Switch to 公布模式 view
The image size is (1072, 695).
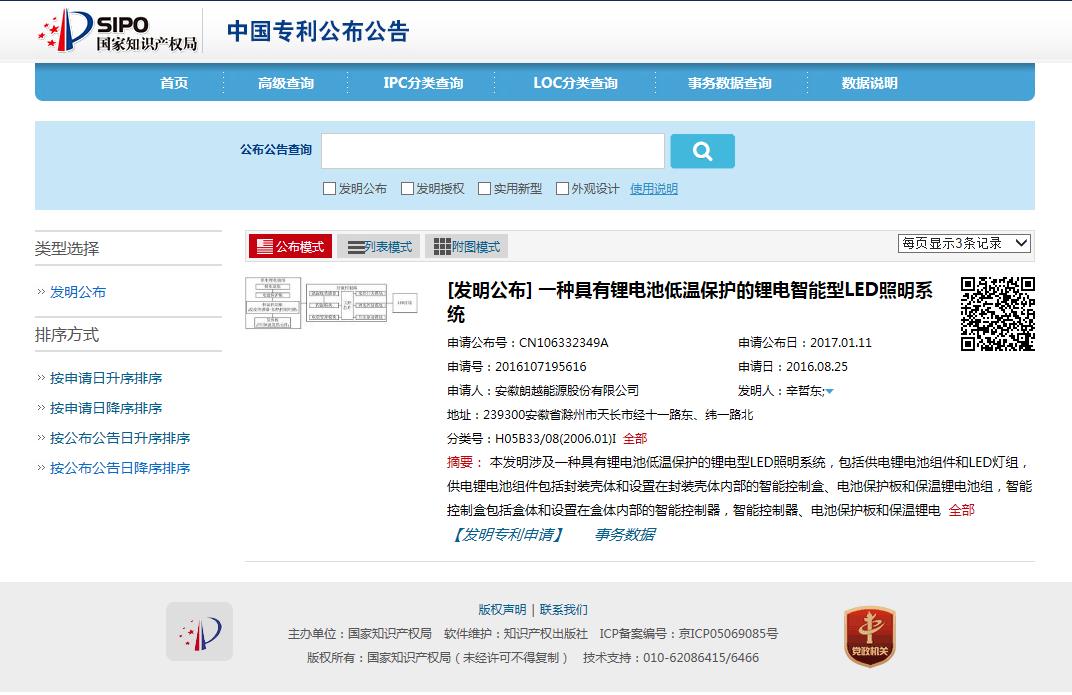point(290,247)
